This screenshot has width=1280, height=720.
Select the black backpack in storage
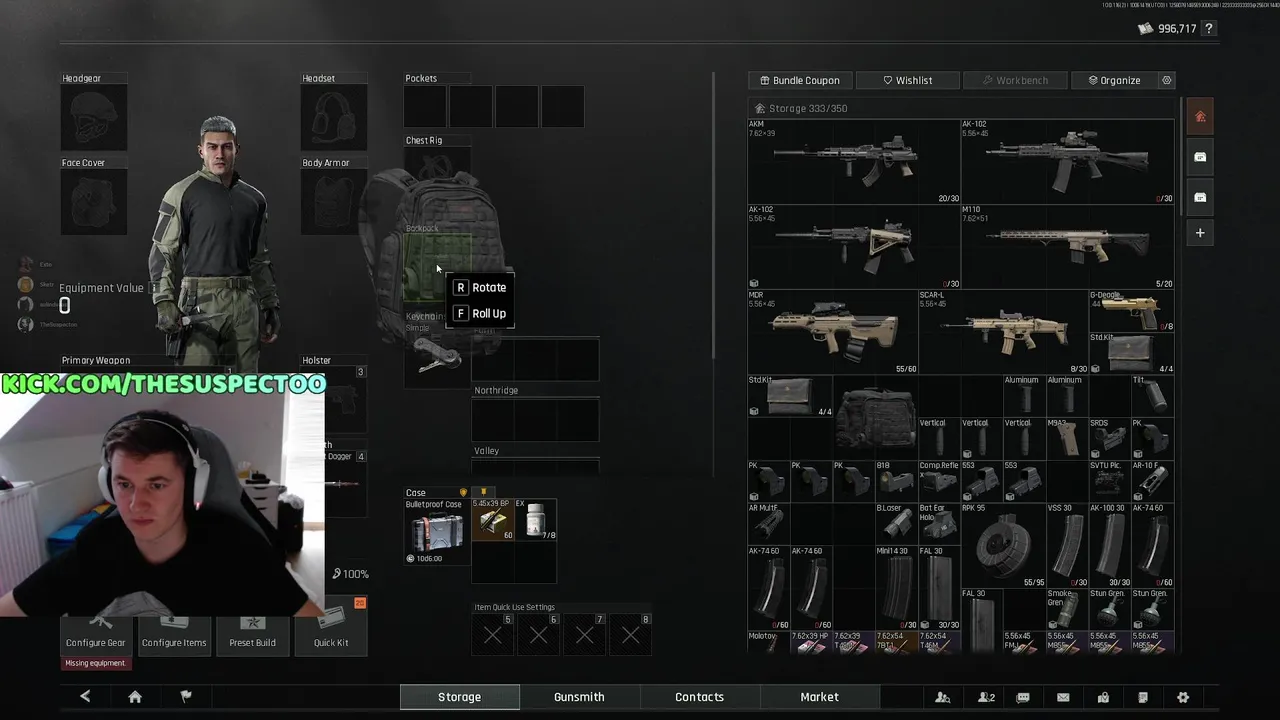875,417
